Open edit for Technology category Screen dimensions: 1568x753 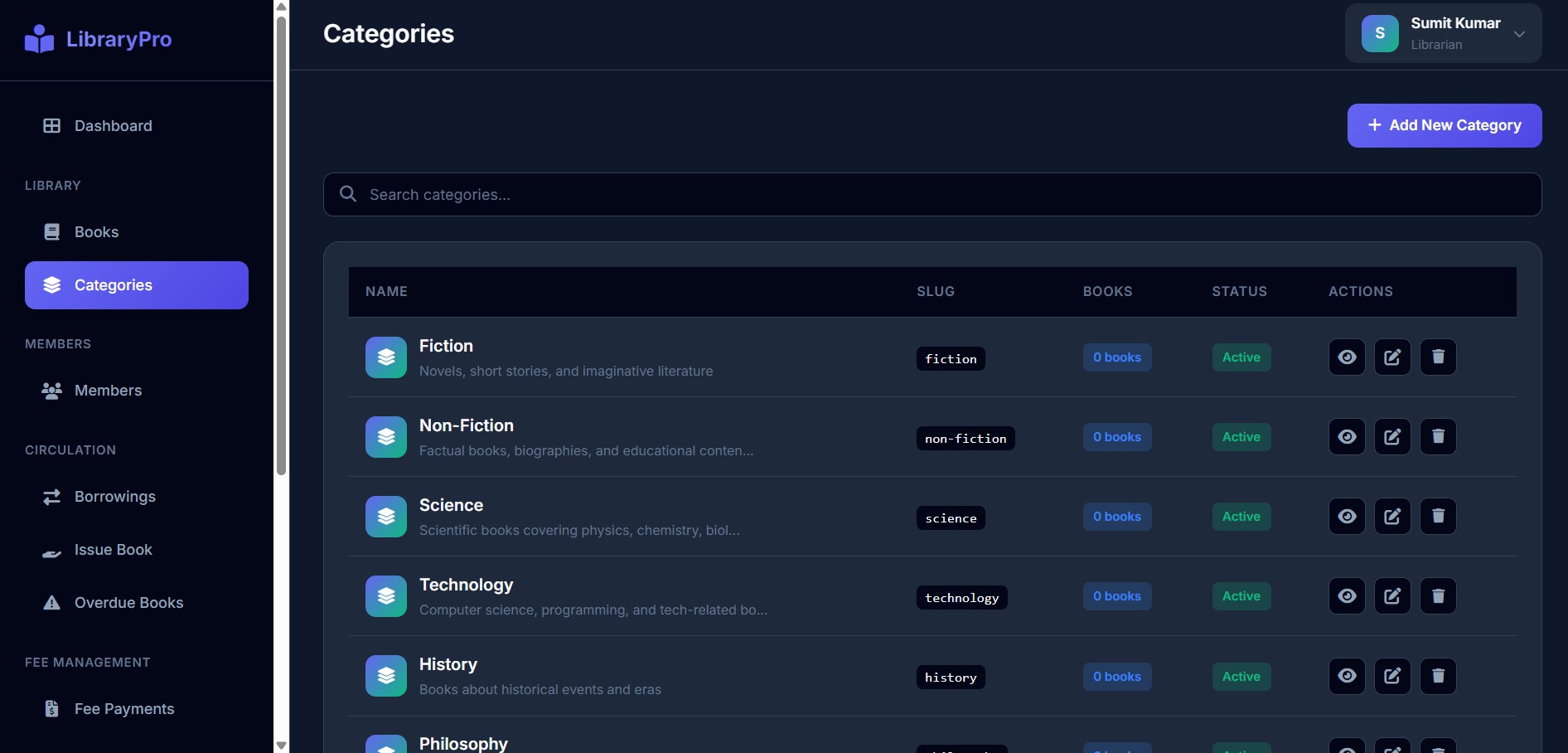tap(1392, 596)
